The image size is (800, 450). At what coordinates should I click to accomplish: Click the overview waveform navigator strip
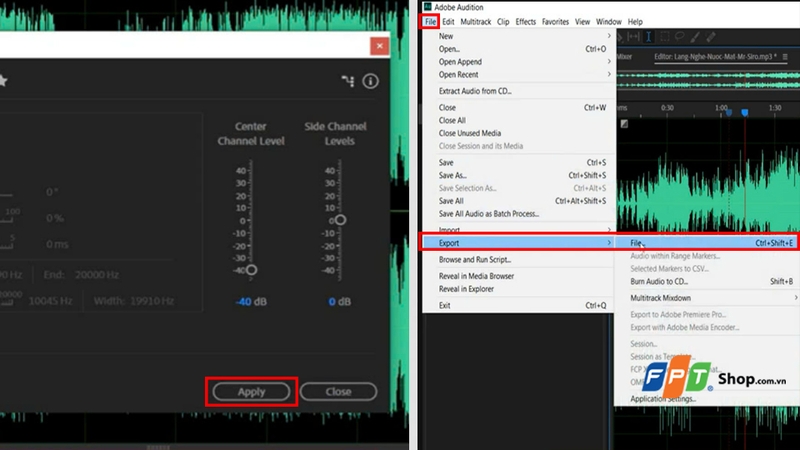(708, 80)
